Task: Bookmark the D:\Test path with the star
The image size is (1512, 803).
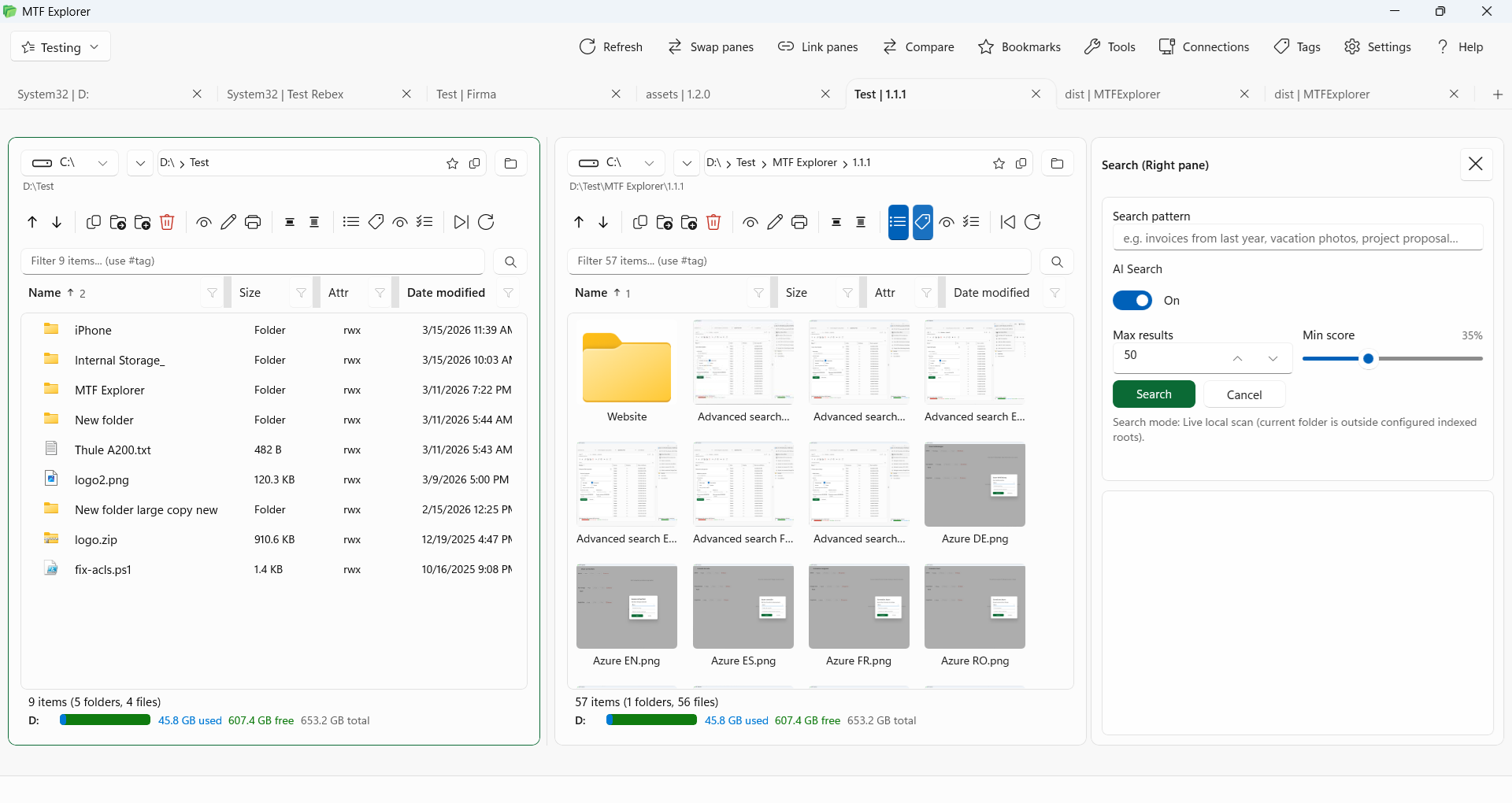Action: point(452,164)
